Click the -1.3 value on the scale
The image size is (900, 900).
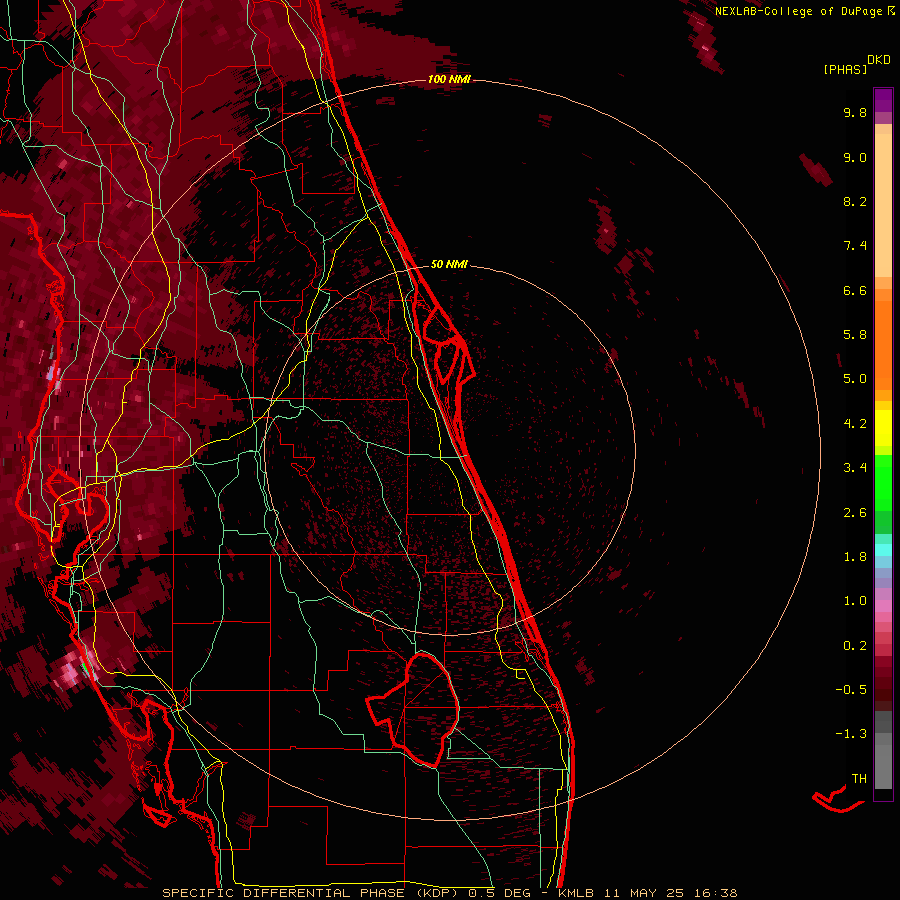[851, 734]
